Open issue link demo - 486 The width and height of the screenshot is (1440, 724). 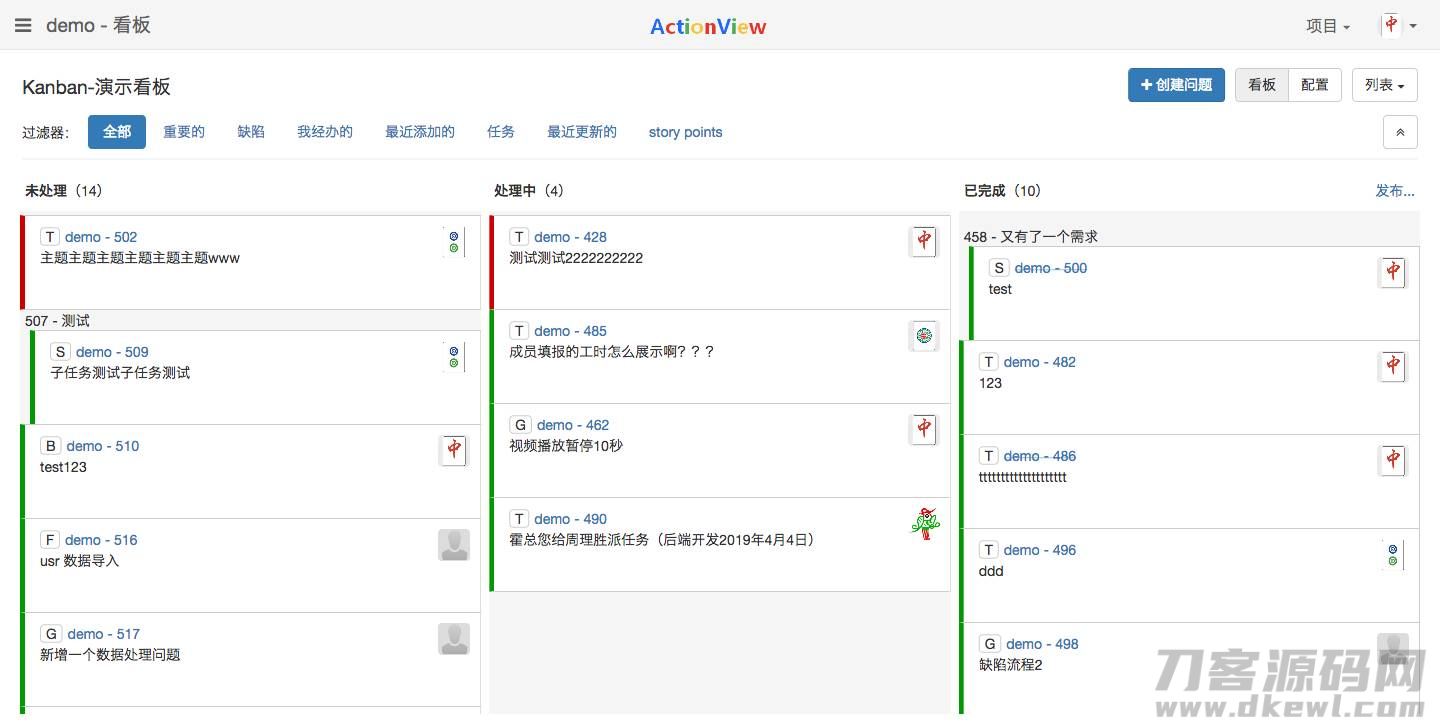(1040, 456)
